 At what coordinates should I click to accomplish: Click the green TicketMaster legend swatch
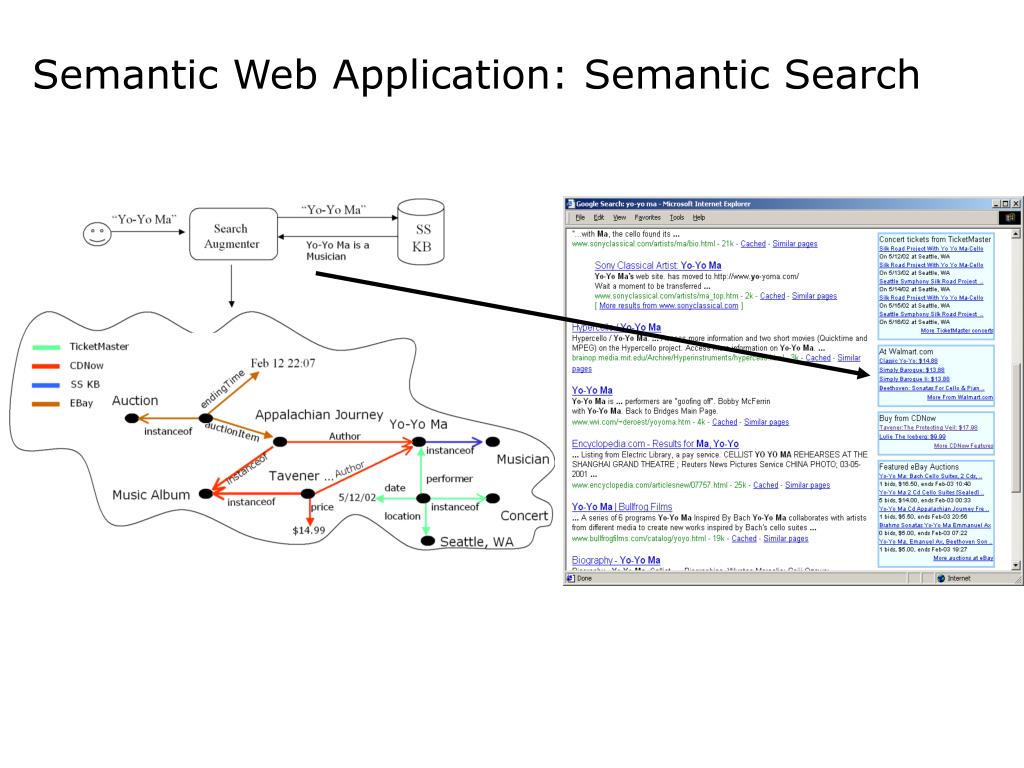(x=46, y=347)
